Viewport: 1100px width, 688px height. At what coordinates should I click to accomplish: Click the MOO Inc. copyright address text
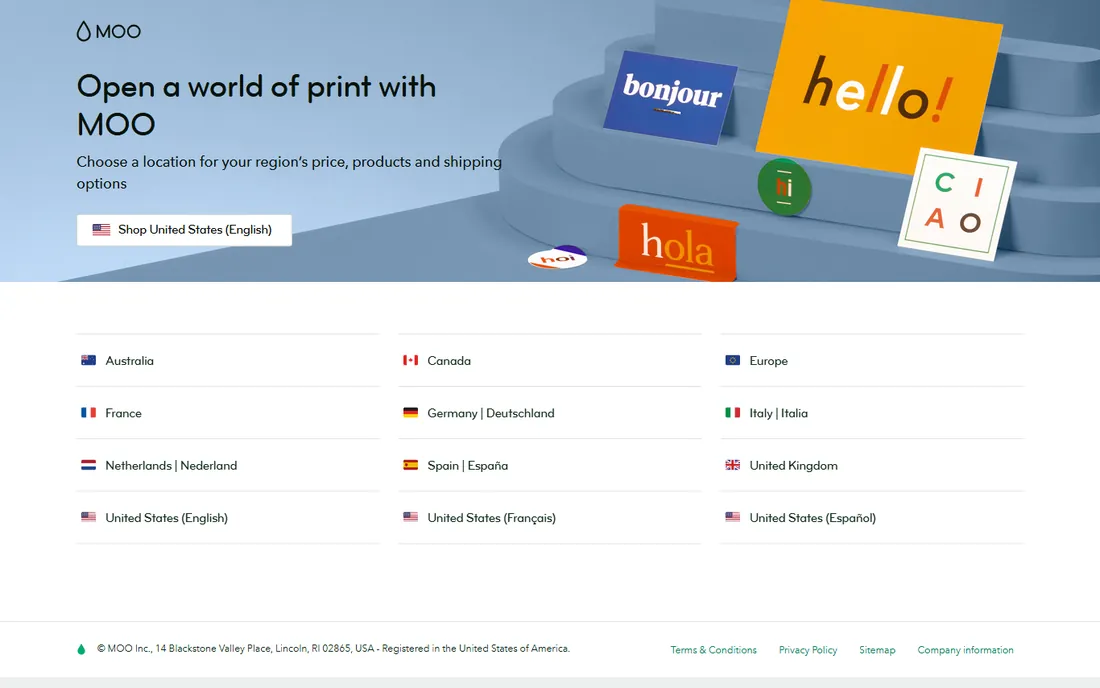333,649
